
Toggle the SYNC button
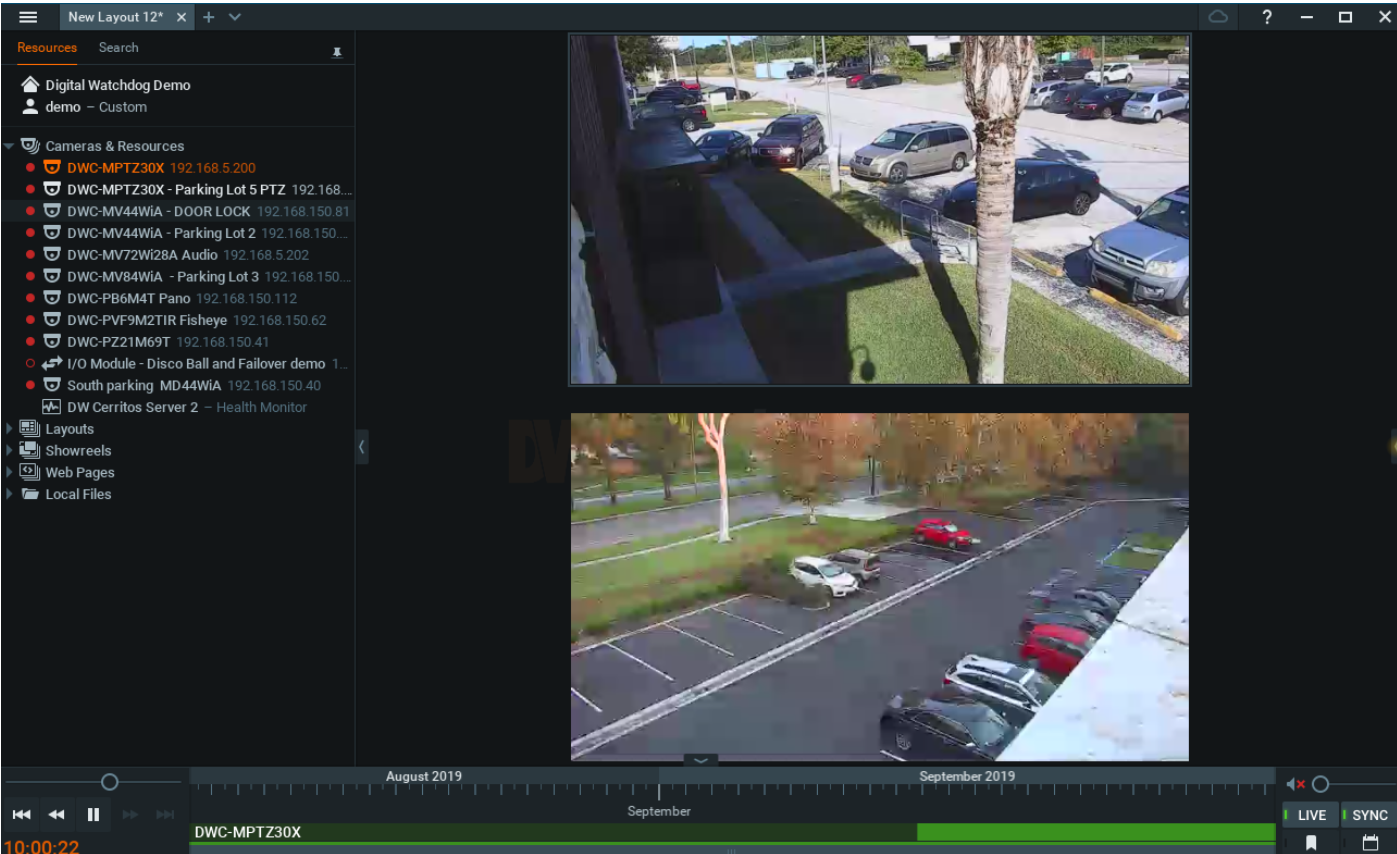pos(1369,815)
